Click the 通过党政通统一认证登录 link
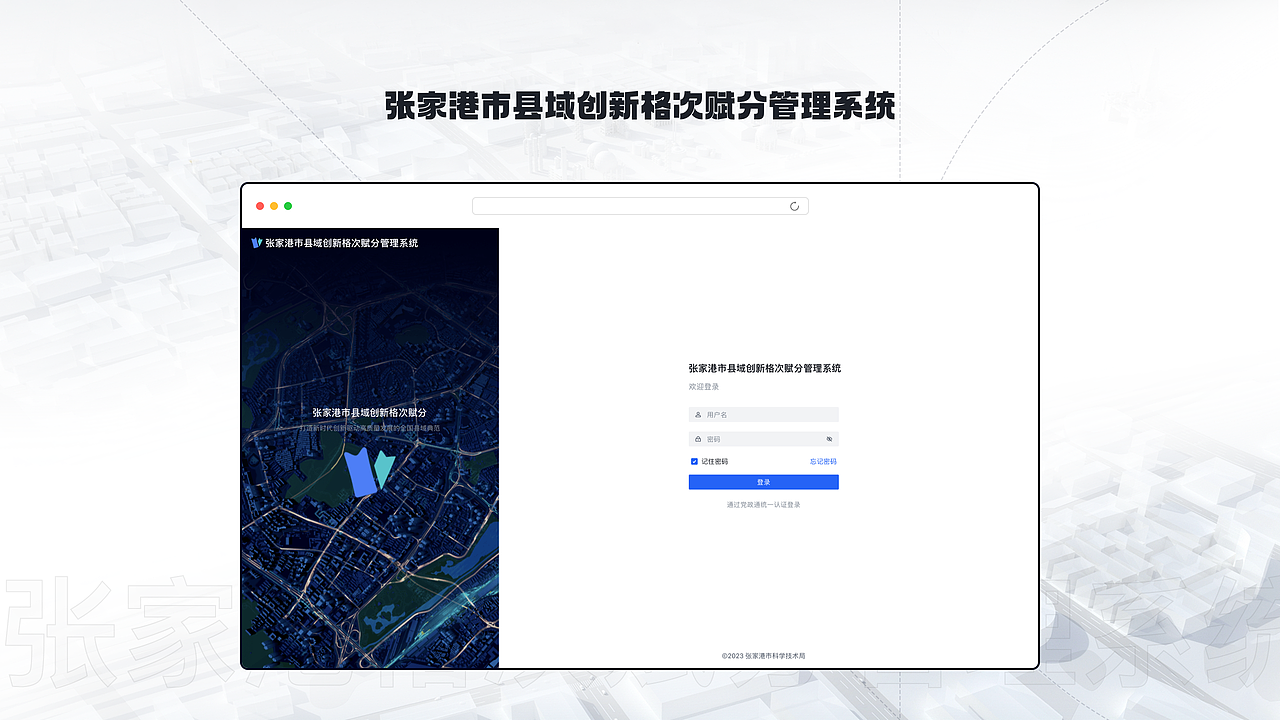 763,504
